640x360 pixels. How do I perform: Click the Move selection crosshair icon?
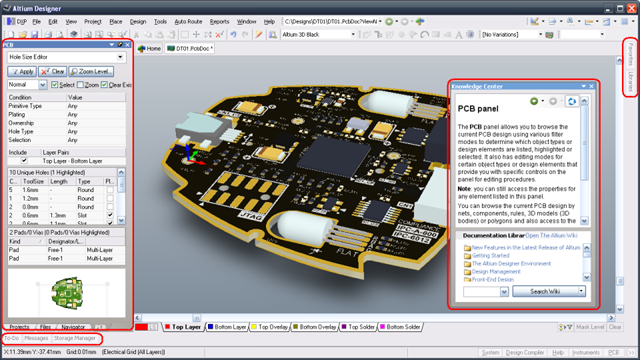click(196, 35)
